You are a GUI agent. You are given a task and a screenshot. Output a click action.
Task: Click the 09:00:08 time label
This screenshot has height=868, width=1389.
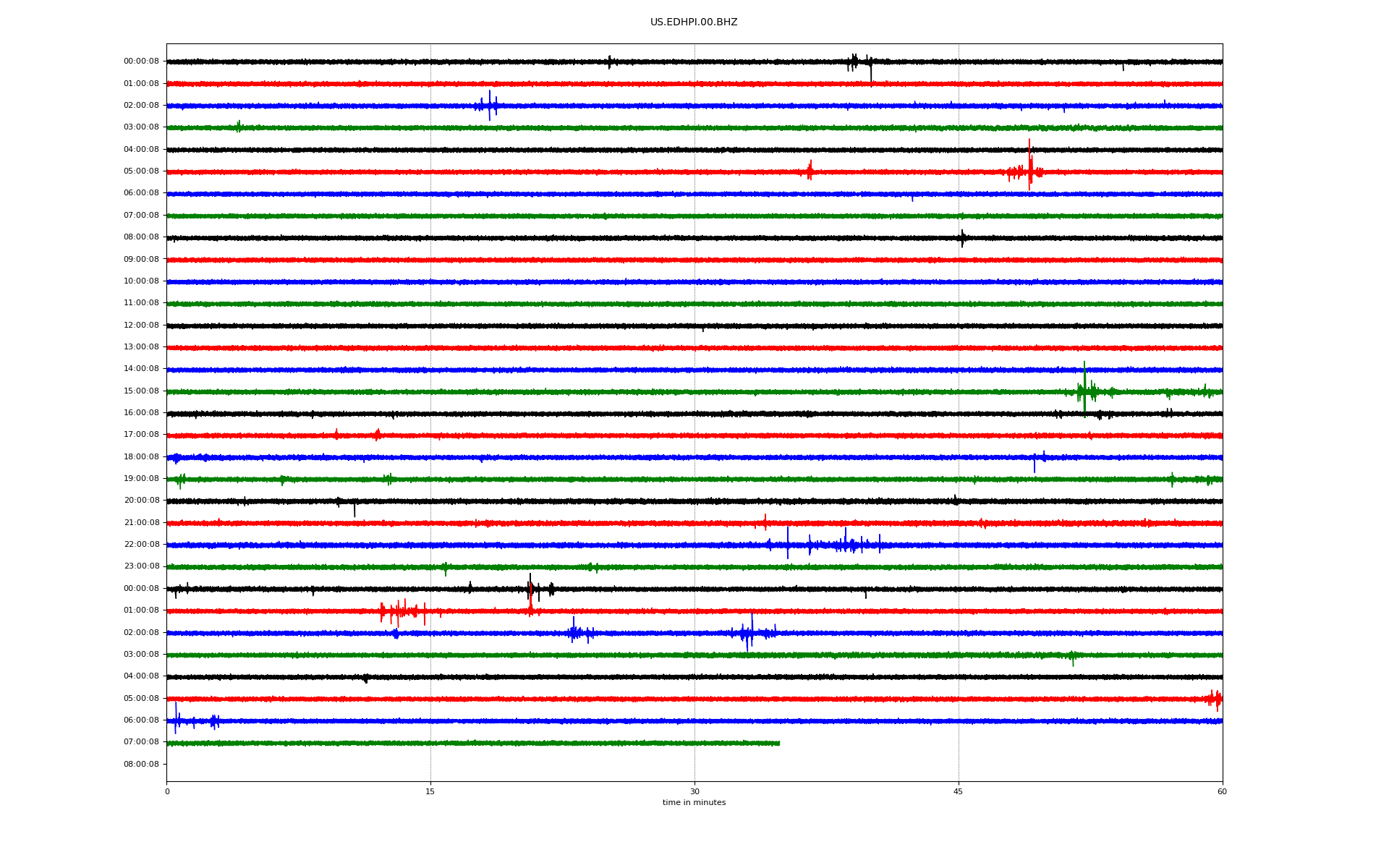tap(141, 259)
